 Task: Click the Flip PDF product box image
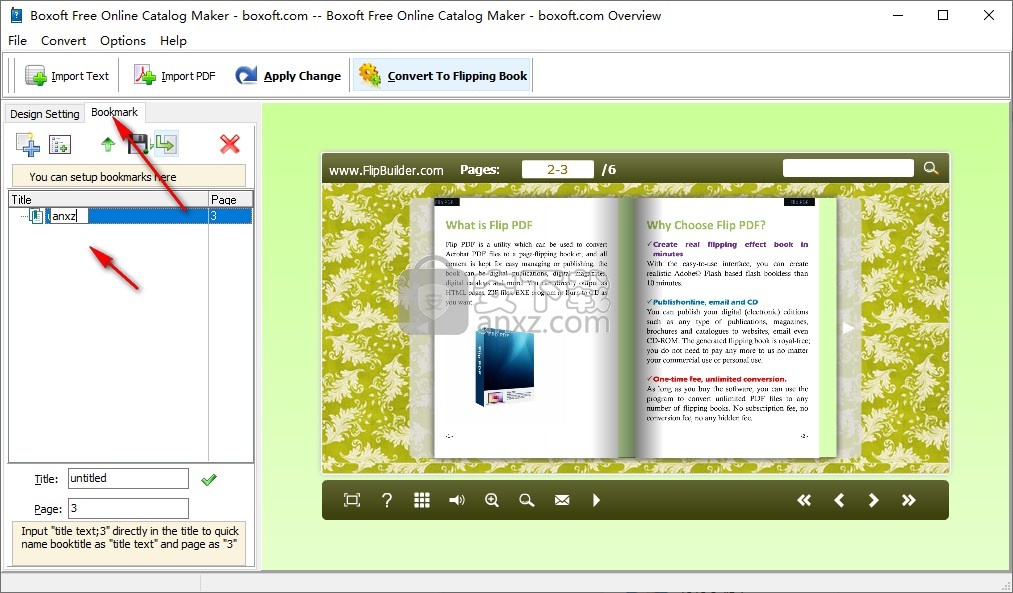coord(505,367)
